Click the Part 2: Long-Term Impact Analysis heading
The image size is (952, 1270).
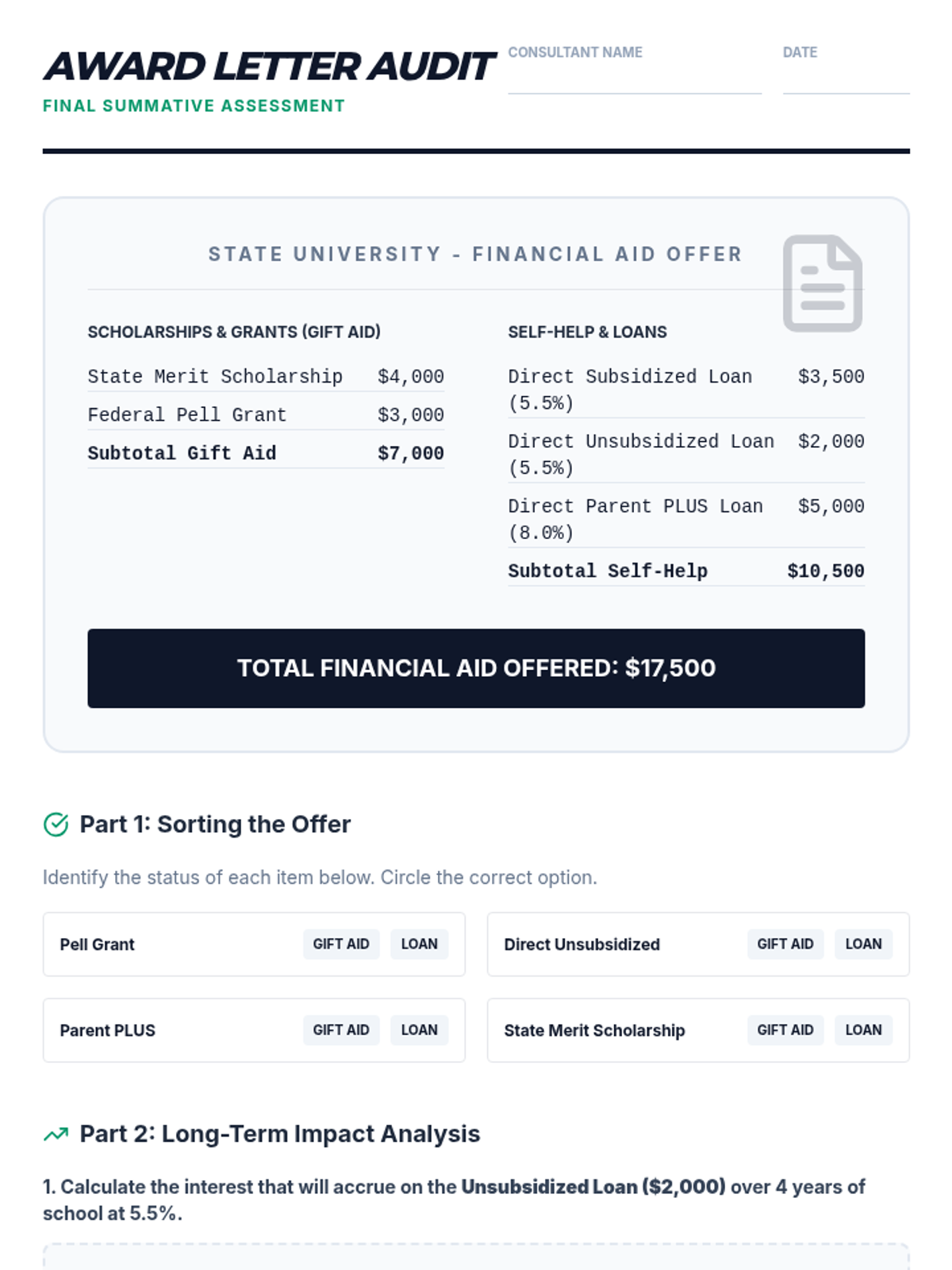279,1134
